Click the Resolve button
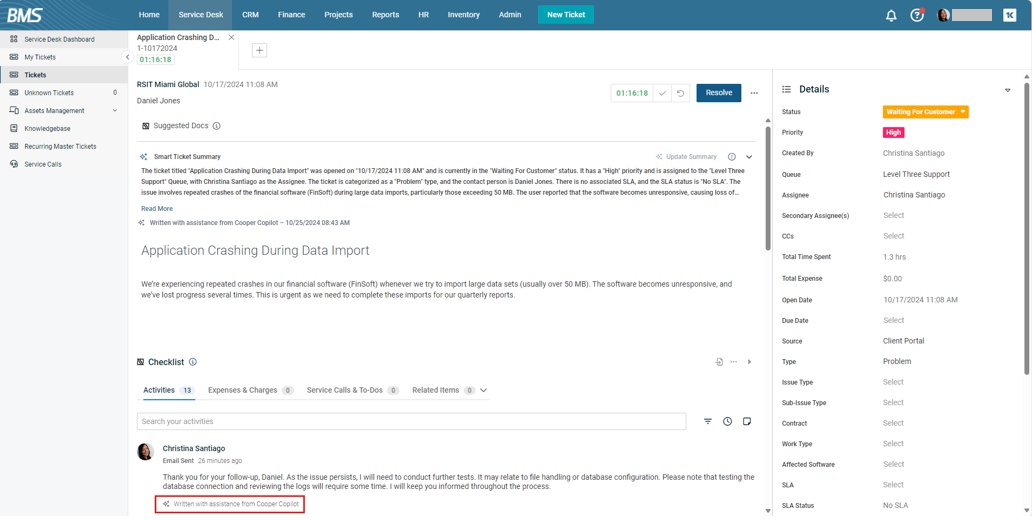Image resolution: width=1032 pixels, height=520 pixels. click(718, 93)
